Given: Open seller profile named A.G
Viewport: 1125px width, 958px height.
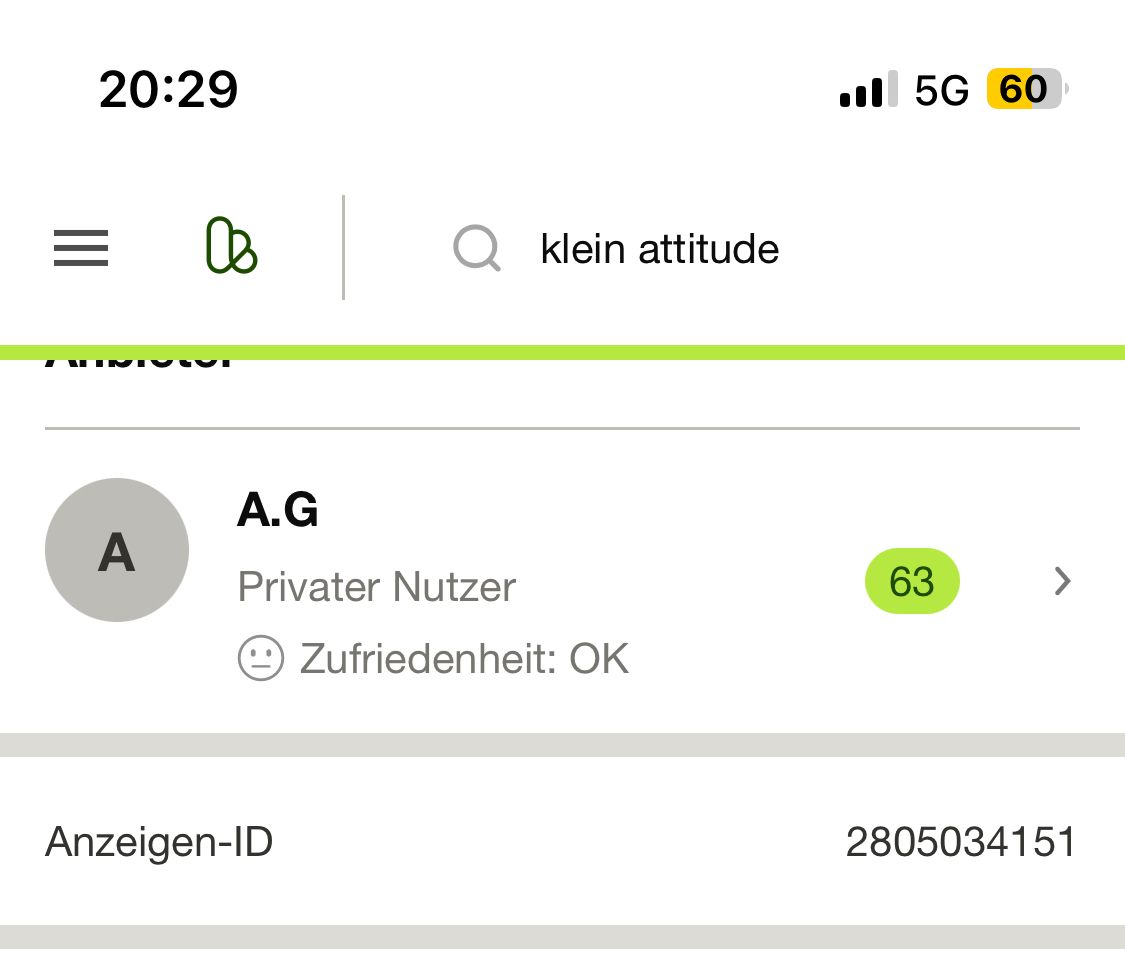Looking at the screenshot, I should (278, 511).
